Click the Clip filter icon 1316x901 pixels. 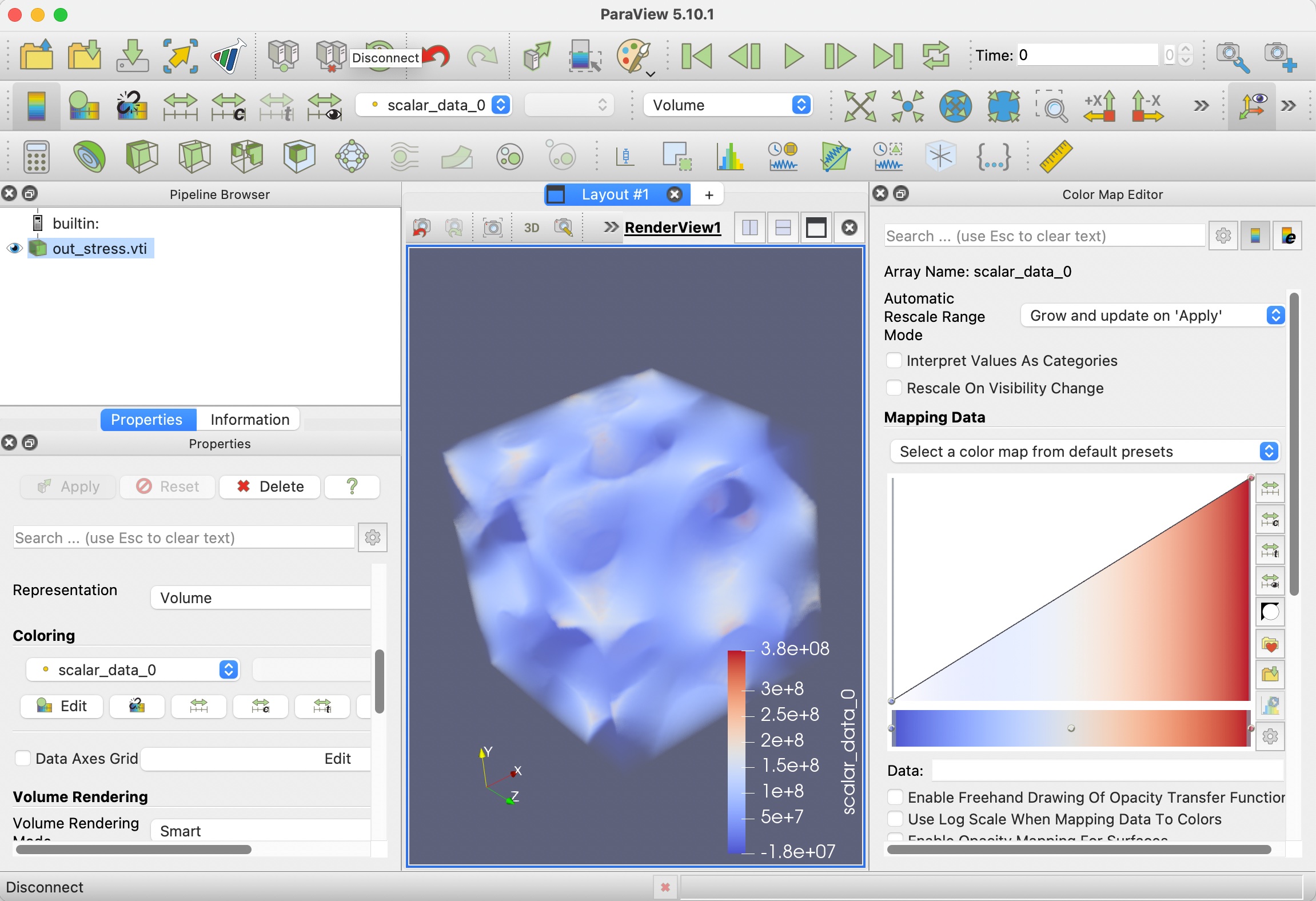(x=142, y=156)
